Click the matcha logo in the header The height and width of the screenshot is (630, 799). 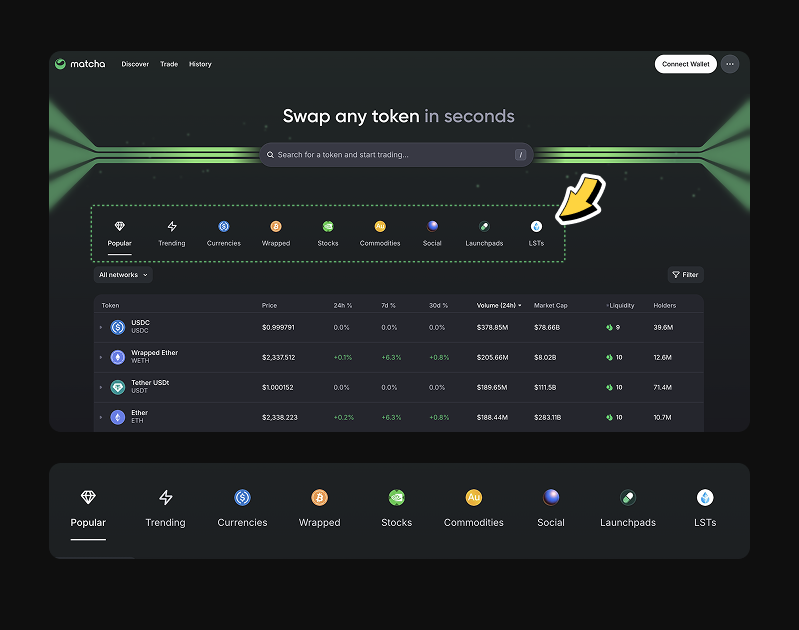pyautogui.click(x=80, y=64)
